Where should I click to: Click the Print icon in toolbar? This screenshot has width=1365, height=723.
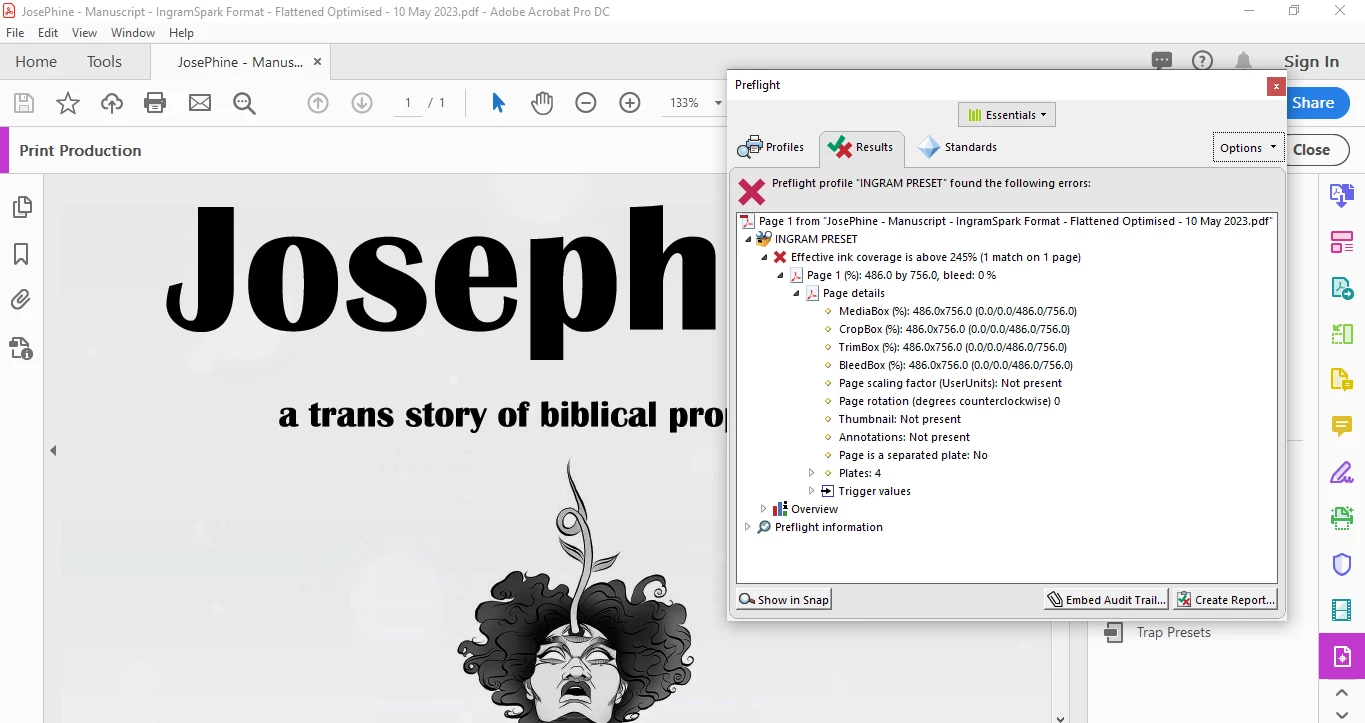click(155, 103)
